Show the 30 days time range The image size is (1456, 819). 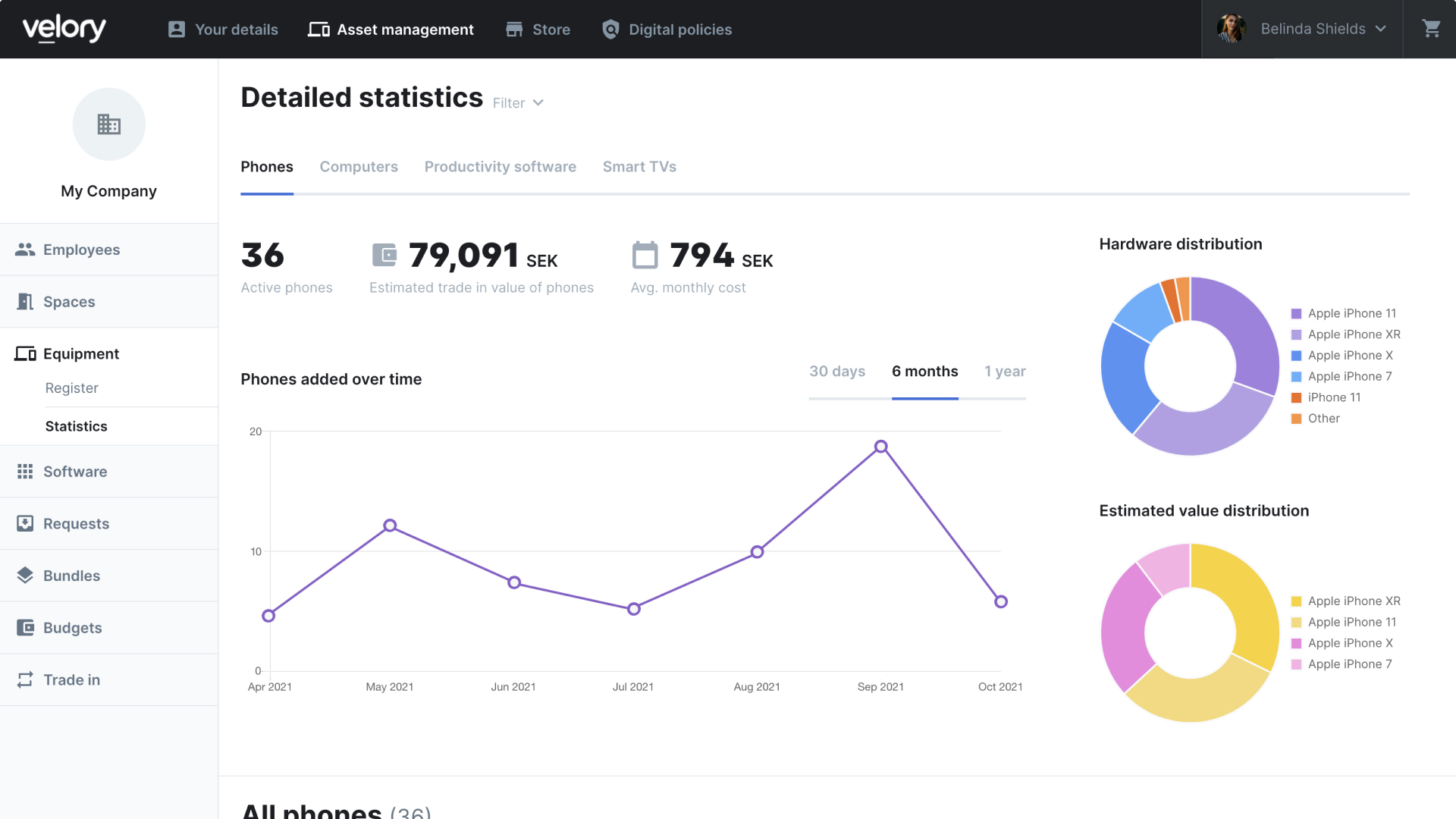point(837,372)
